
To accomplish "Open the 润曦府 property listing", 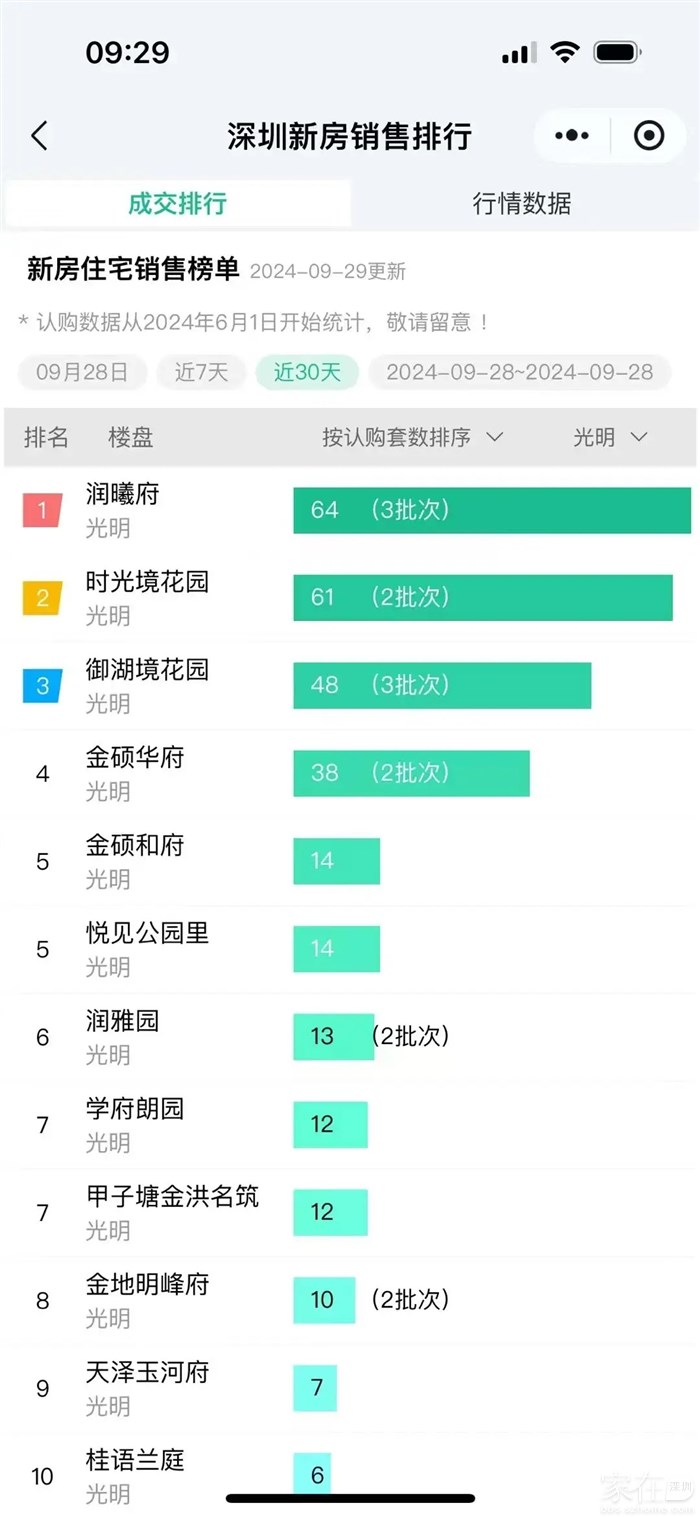I will pyautogui.click(x=122, y=494).
